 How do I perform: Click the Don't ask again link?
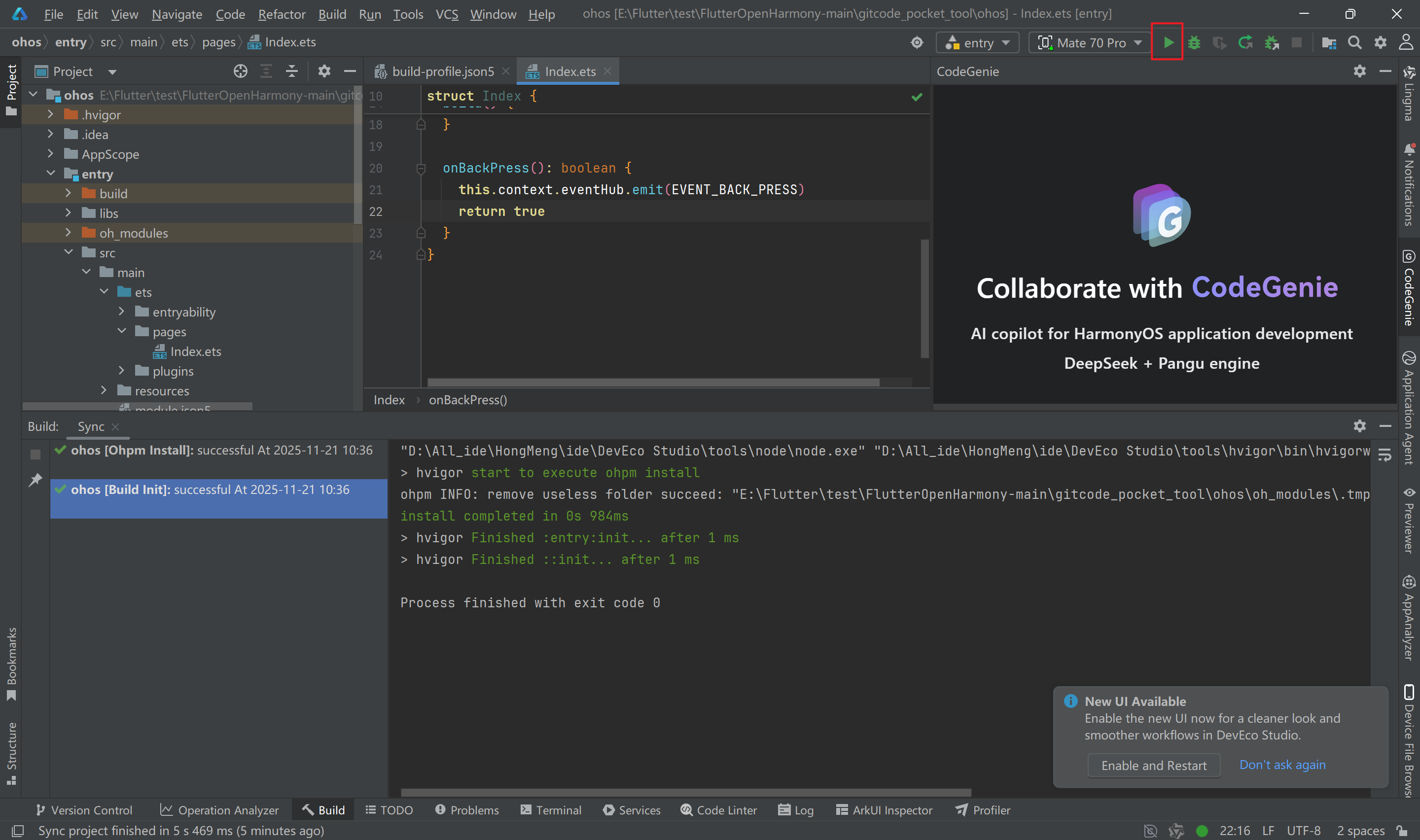(1282, 765)
